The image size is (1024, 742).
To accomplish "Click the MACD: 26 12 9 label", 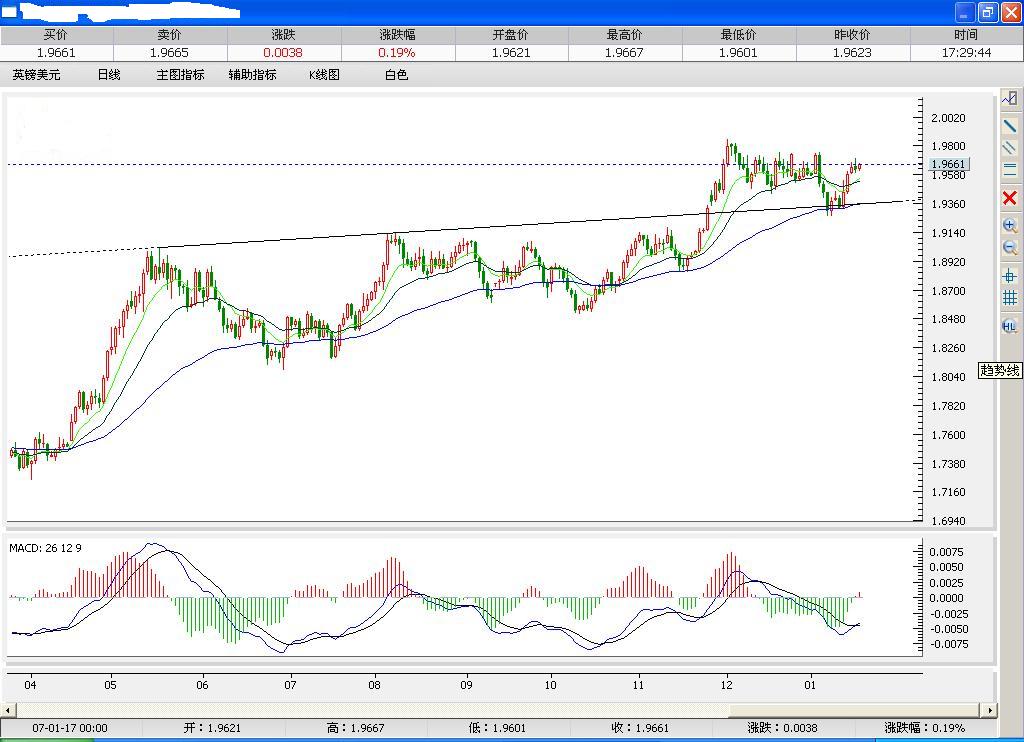I will coord(47,548).
